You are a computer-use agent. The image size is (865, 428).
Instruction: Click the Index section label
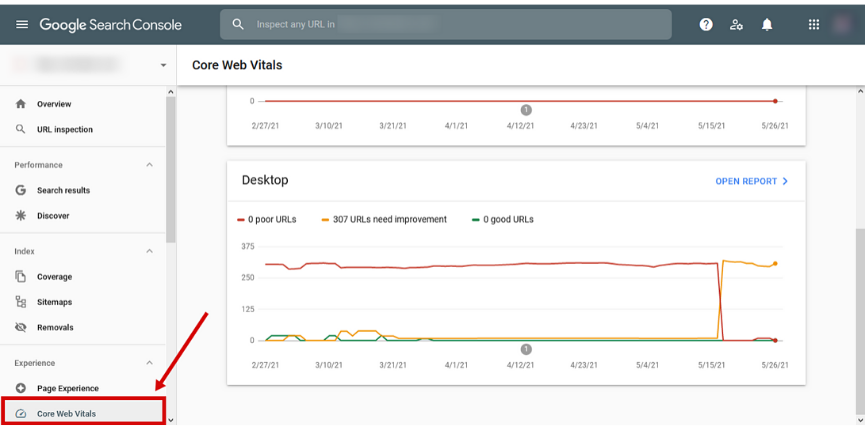[x=24, y=251]
